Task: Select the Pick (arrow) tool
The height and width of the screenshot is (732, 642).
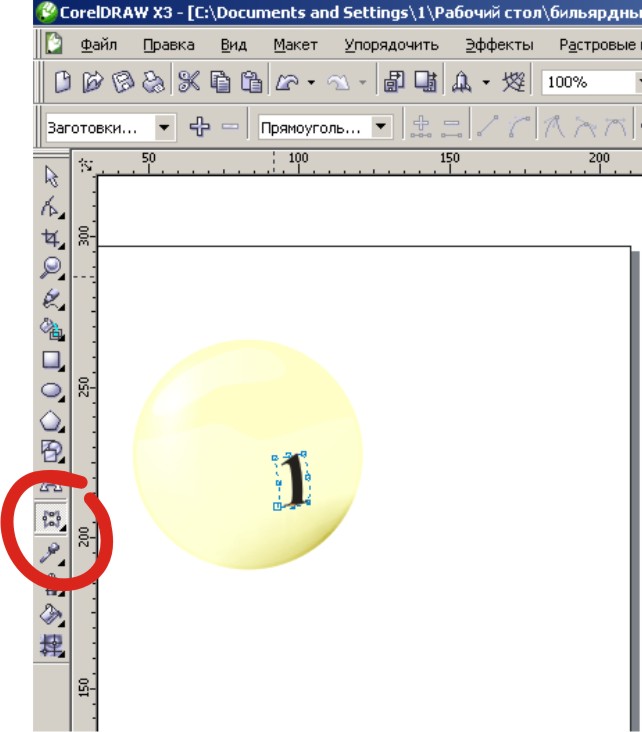Action: [51, 176]
